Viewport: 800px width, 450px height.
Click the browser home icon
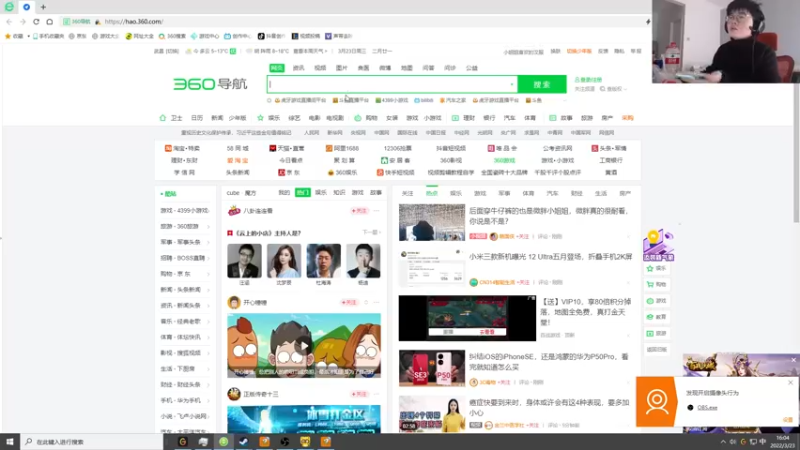coord(49,21)
